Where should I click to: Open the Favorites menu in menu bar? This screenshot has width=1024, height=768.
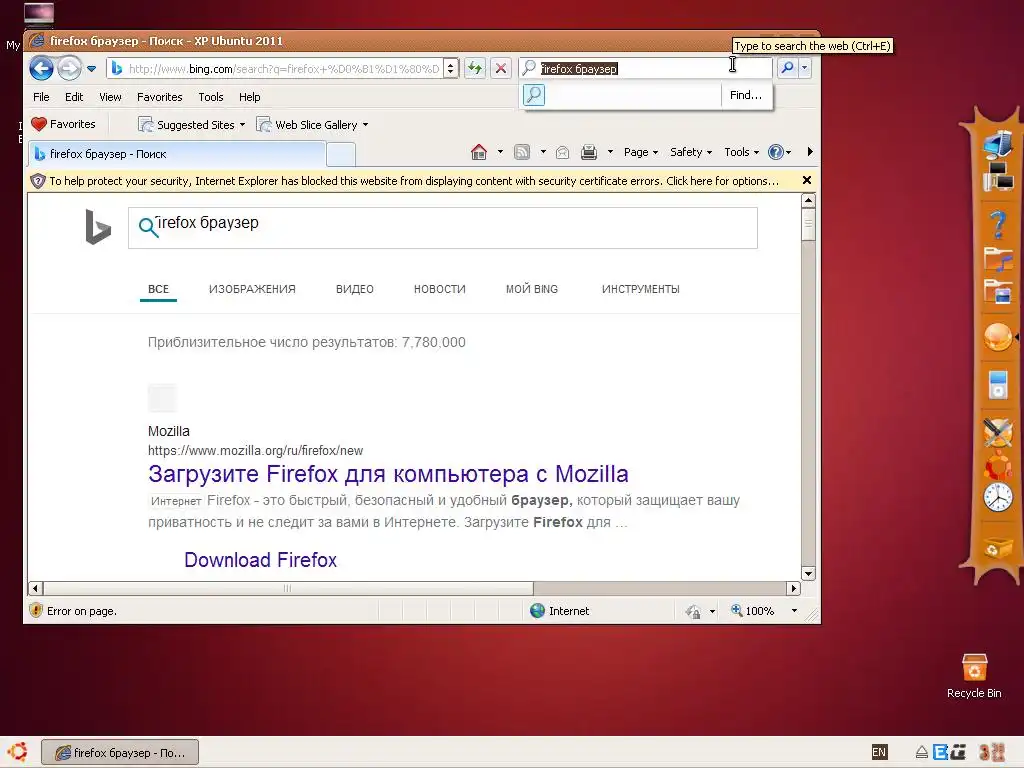pos(159,97)
